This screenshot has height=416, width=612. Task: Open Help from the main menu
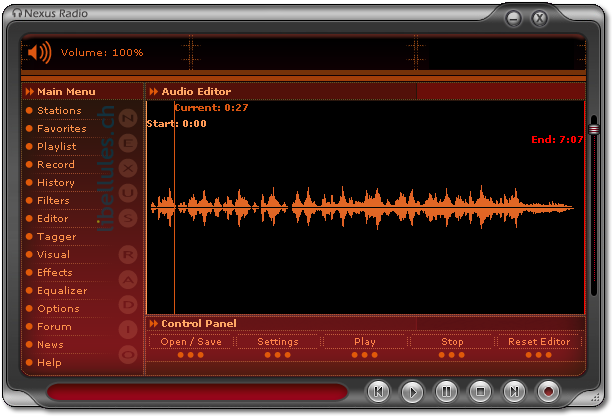click(x=49, y=363)
